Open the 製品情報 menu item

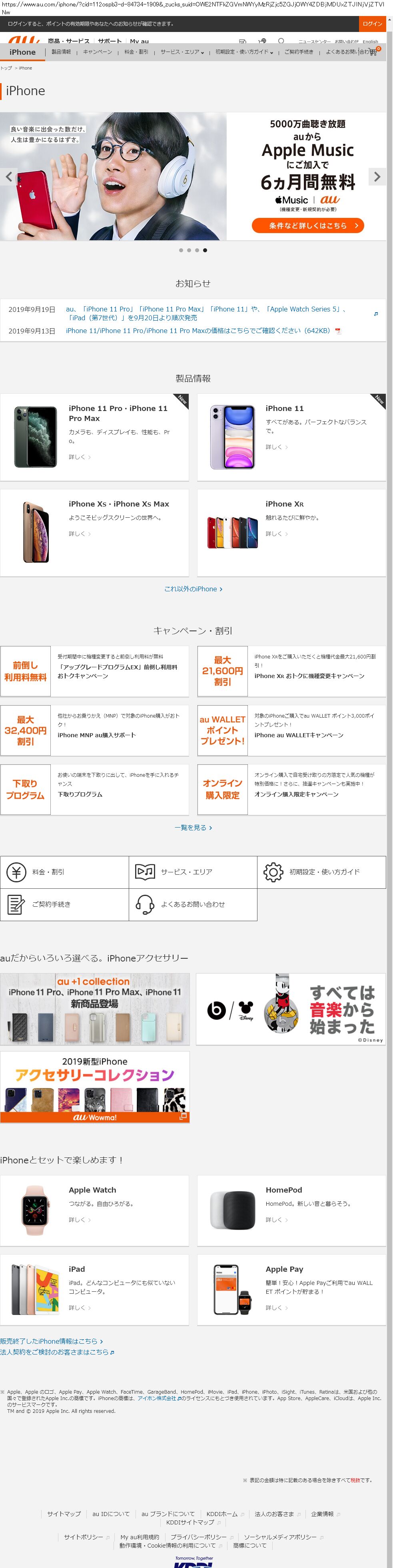click(x=61, y=52)
